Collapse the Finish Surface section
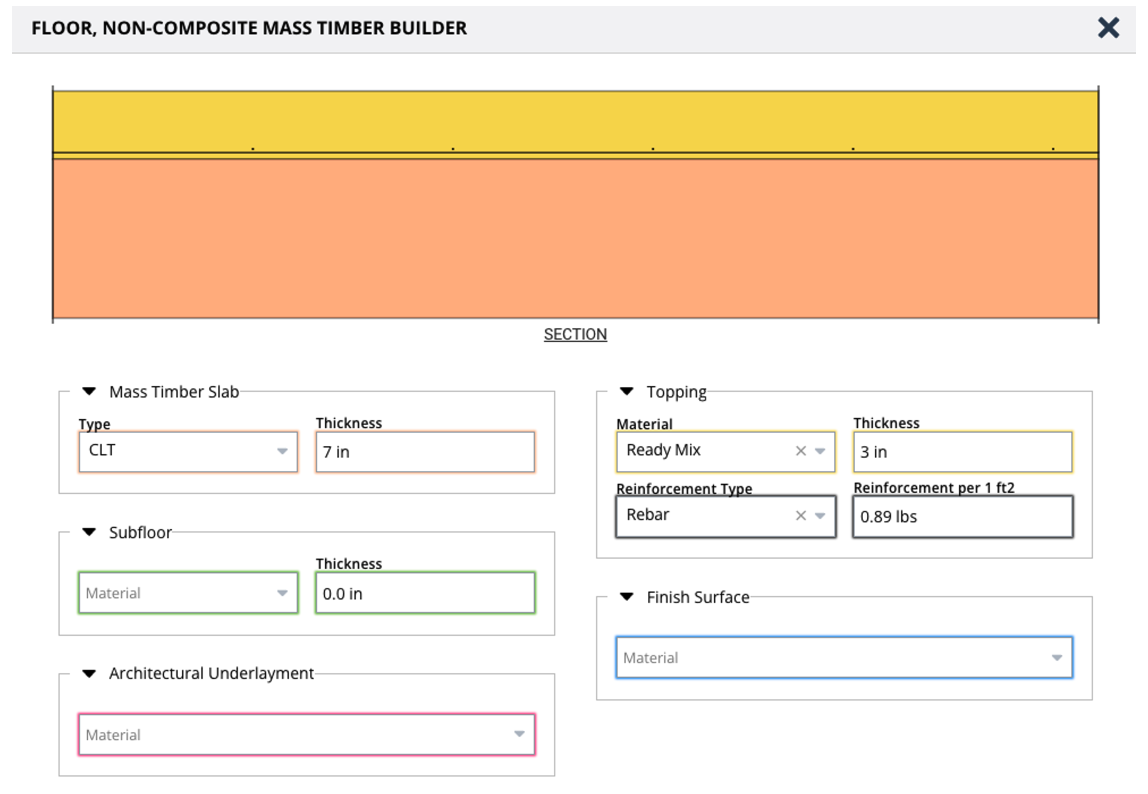This screenshot has height=794, width=1148. pyautogui.click(x=627, y=597)
